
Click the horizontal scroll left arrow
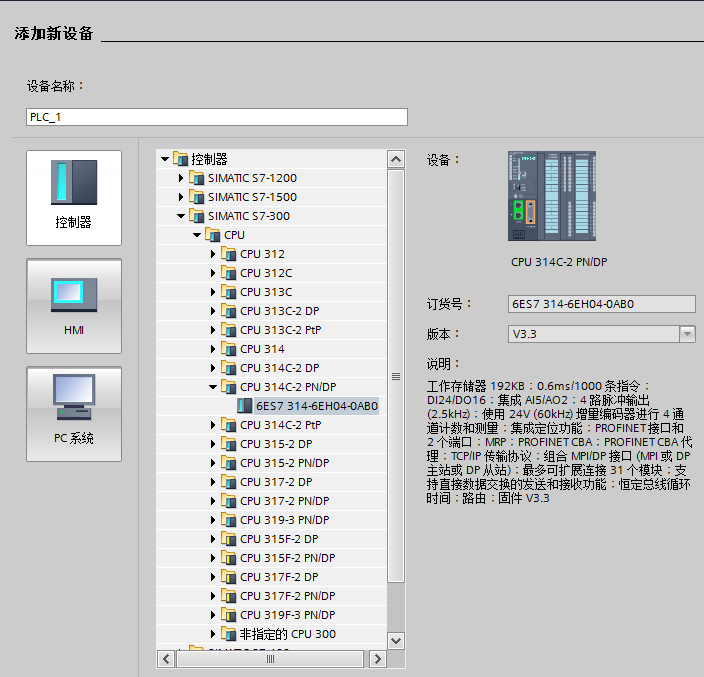tap(166, 659)
